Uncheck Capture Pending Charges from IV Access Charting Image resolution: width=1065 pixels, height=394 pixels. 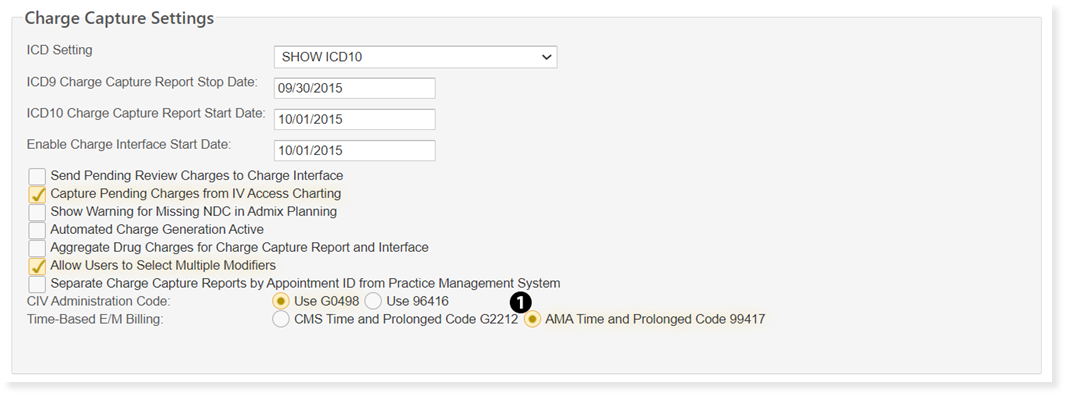[37, 194]
